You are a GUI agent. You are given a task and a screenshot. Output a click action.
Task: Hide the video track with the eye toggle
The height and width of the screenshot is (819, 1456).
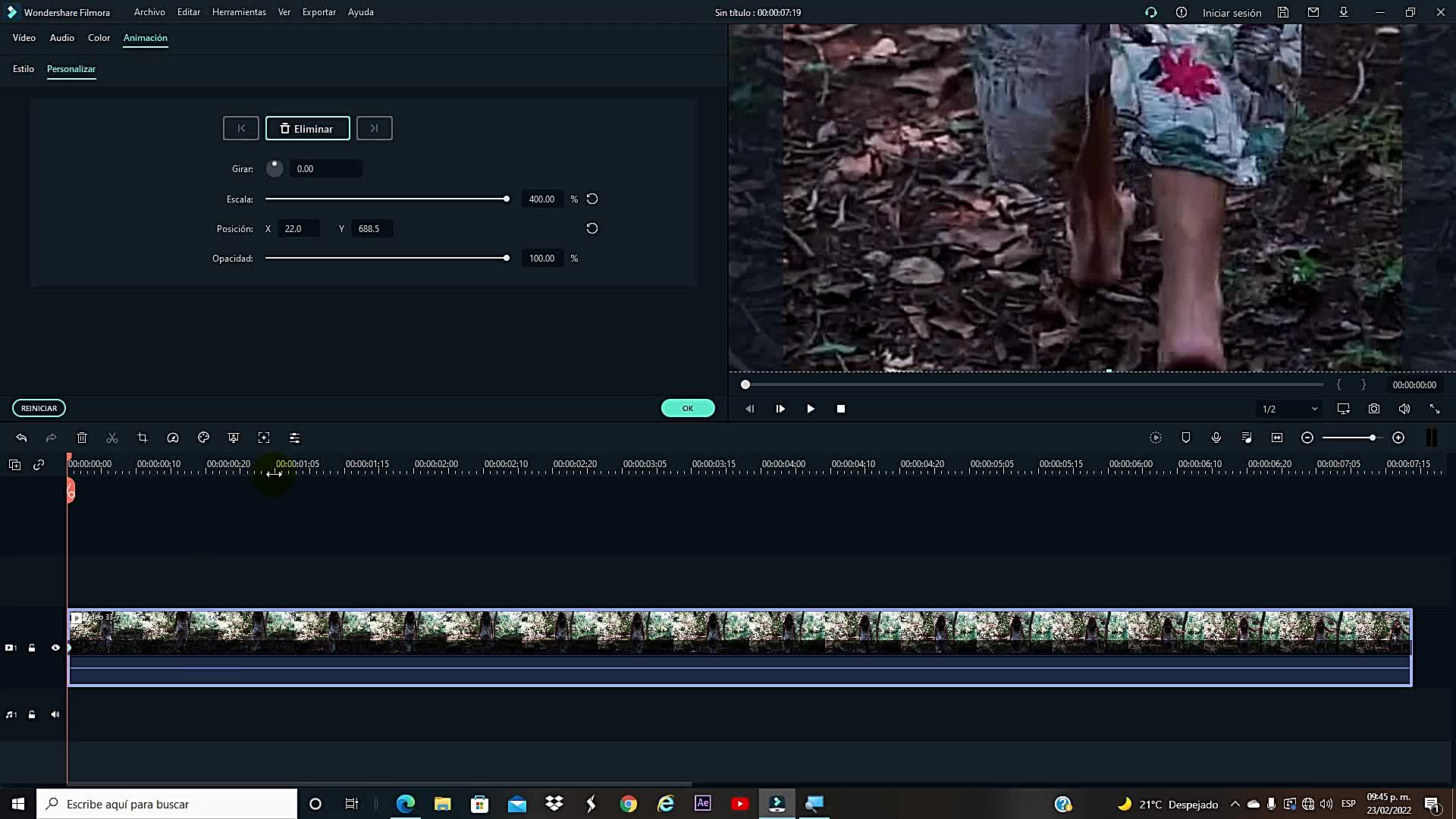pyautogui.click(x=55, y=648)
